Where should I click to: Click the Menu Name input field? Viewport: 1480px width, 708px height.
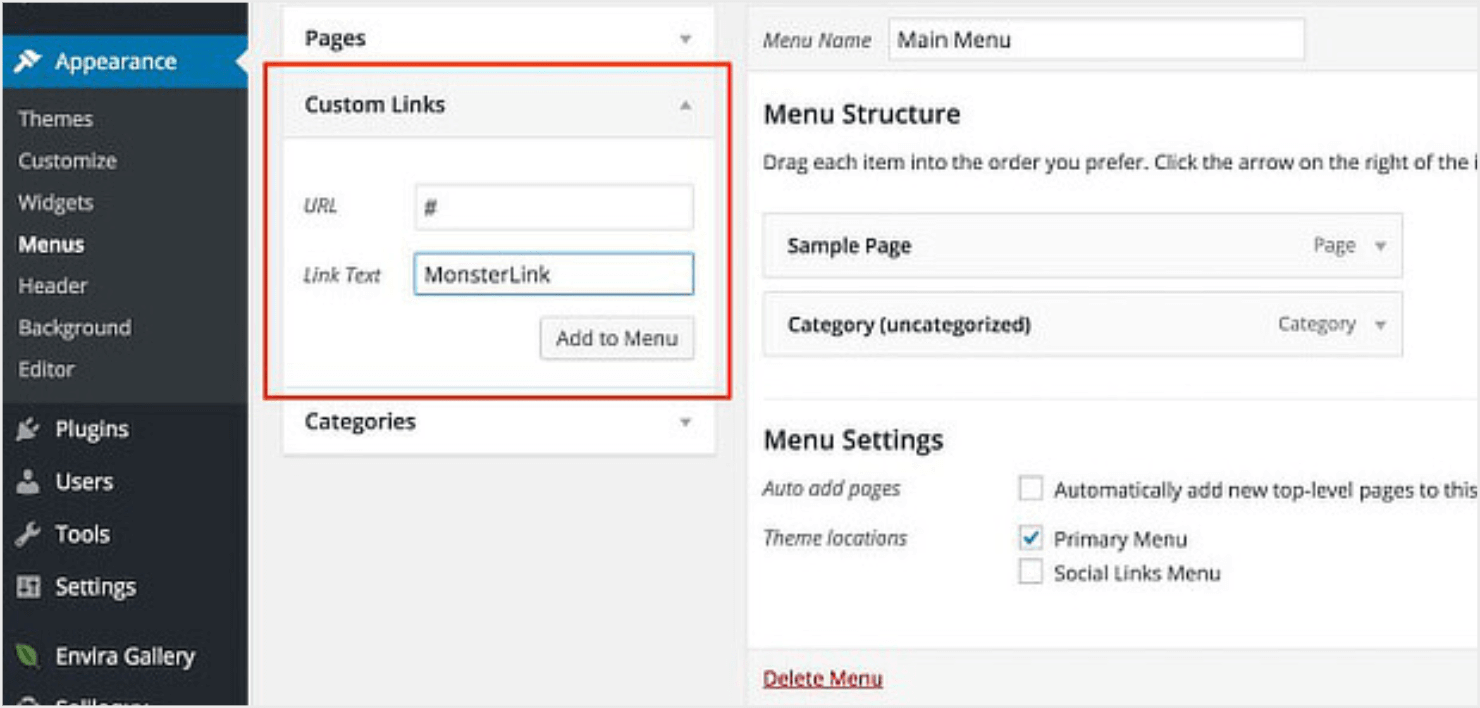click(x=1096, y=40)
